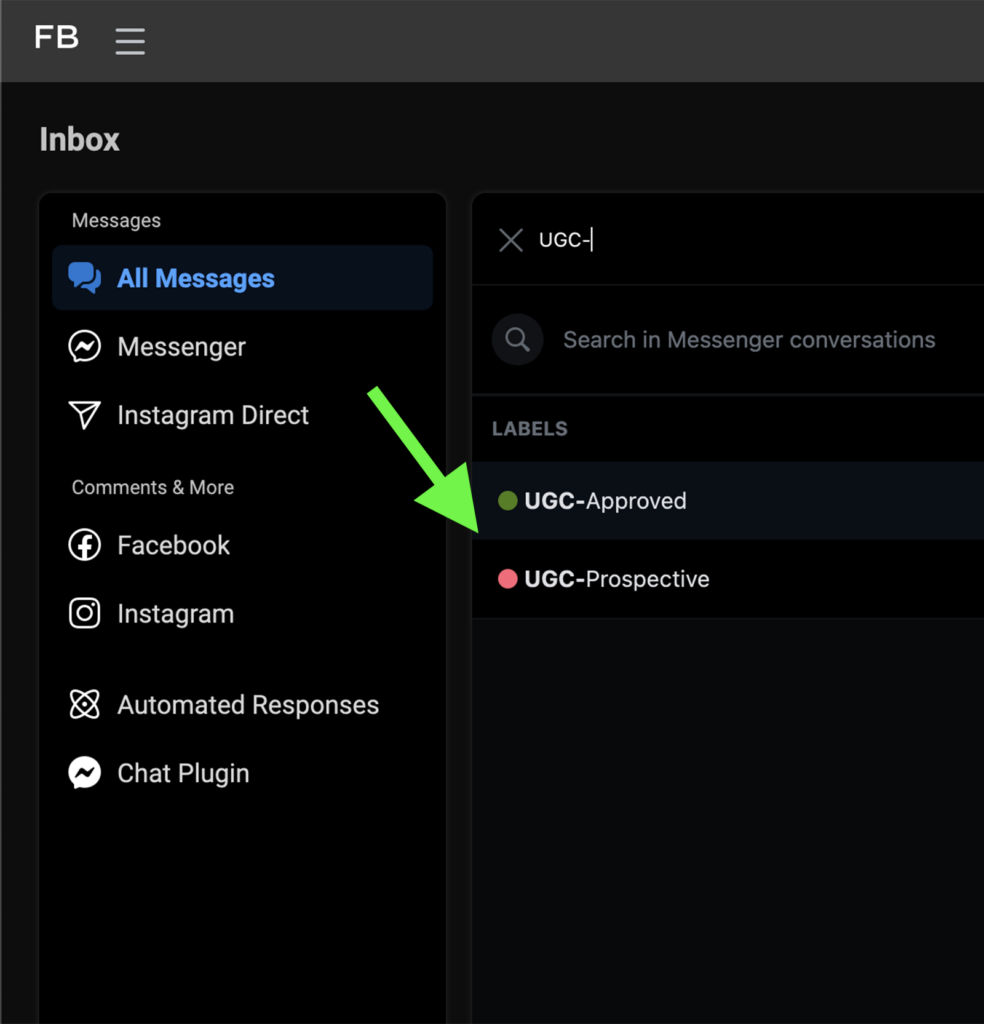Click the Chat Plugin bubble icon
Image resolution: width=984 pixels, height=1024 pixels.
(84, 773)
